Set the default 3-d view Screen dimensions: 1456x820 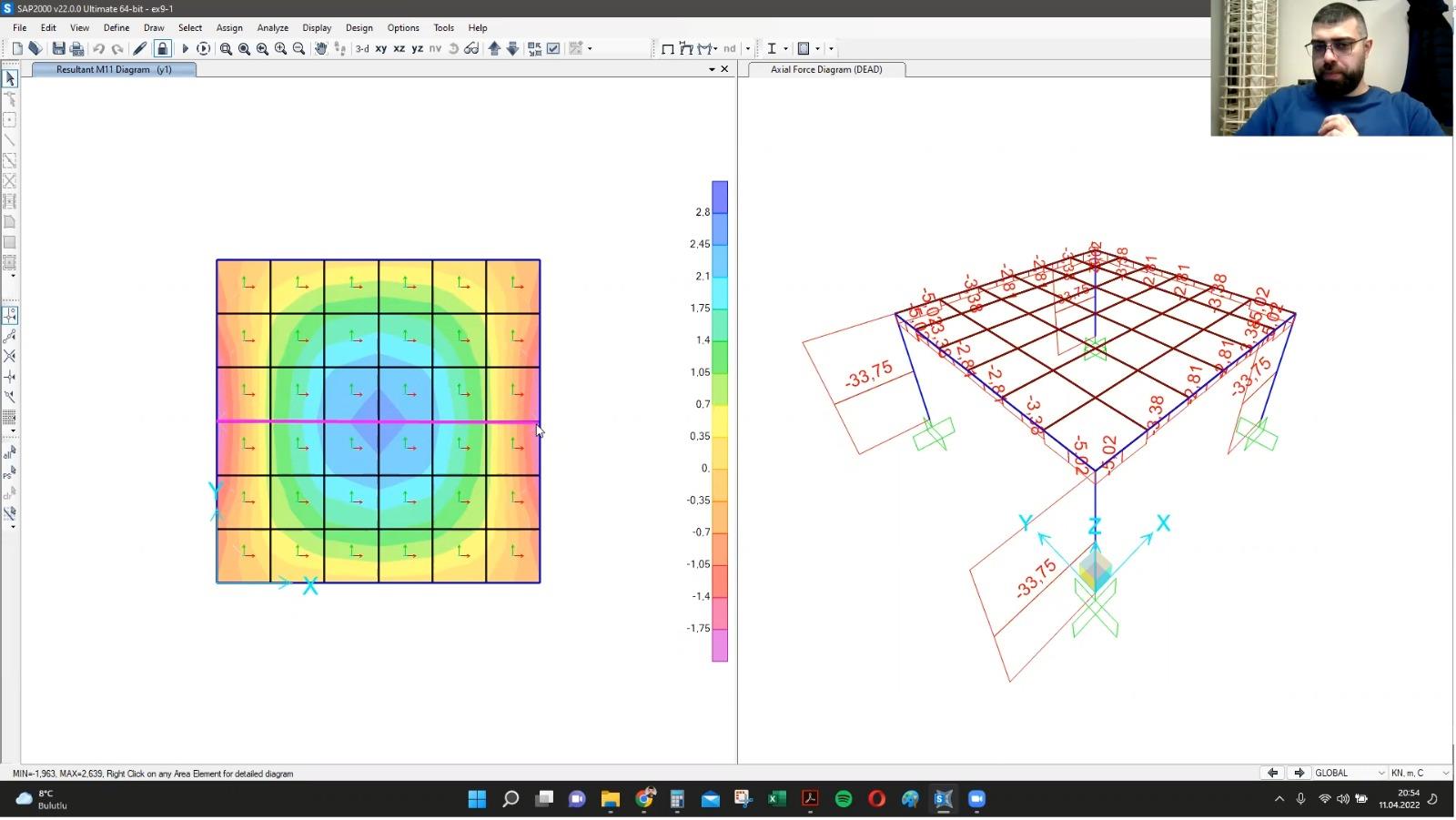tap(362, 49)
